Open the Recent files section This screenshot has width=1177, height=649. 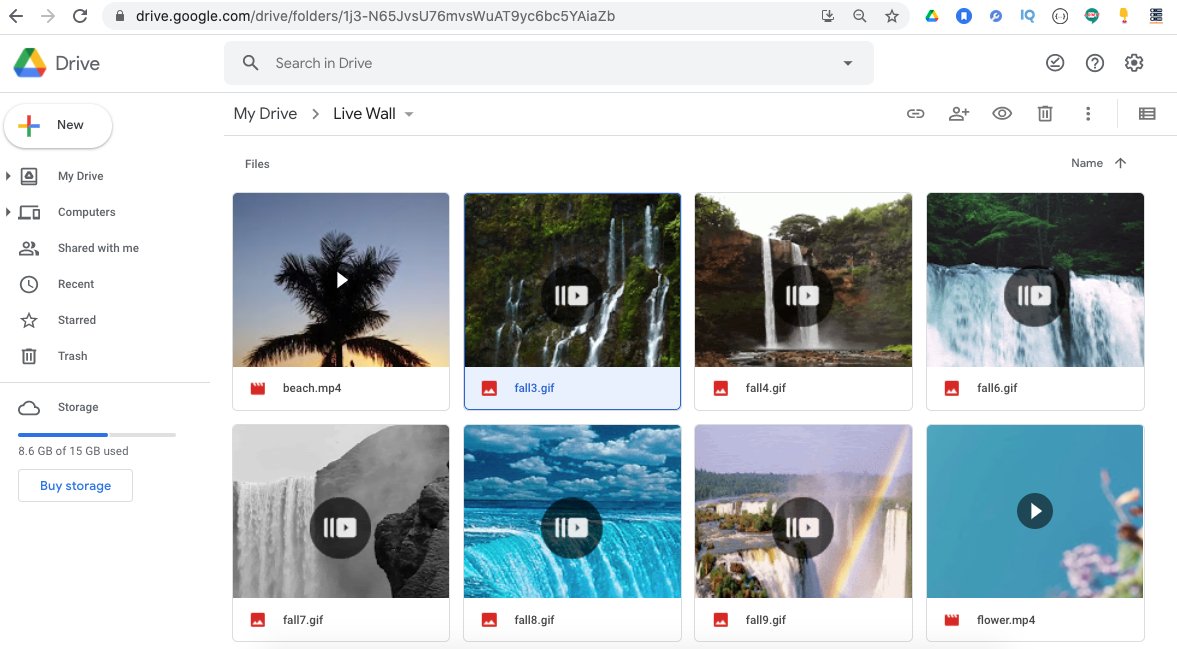76,284
